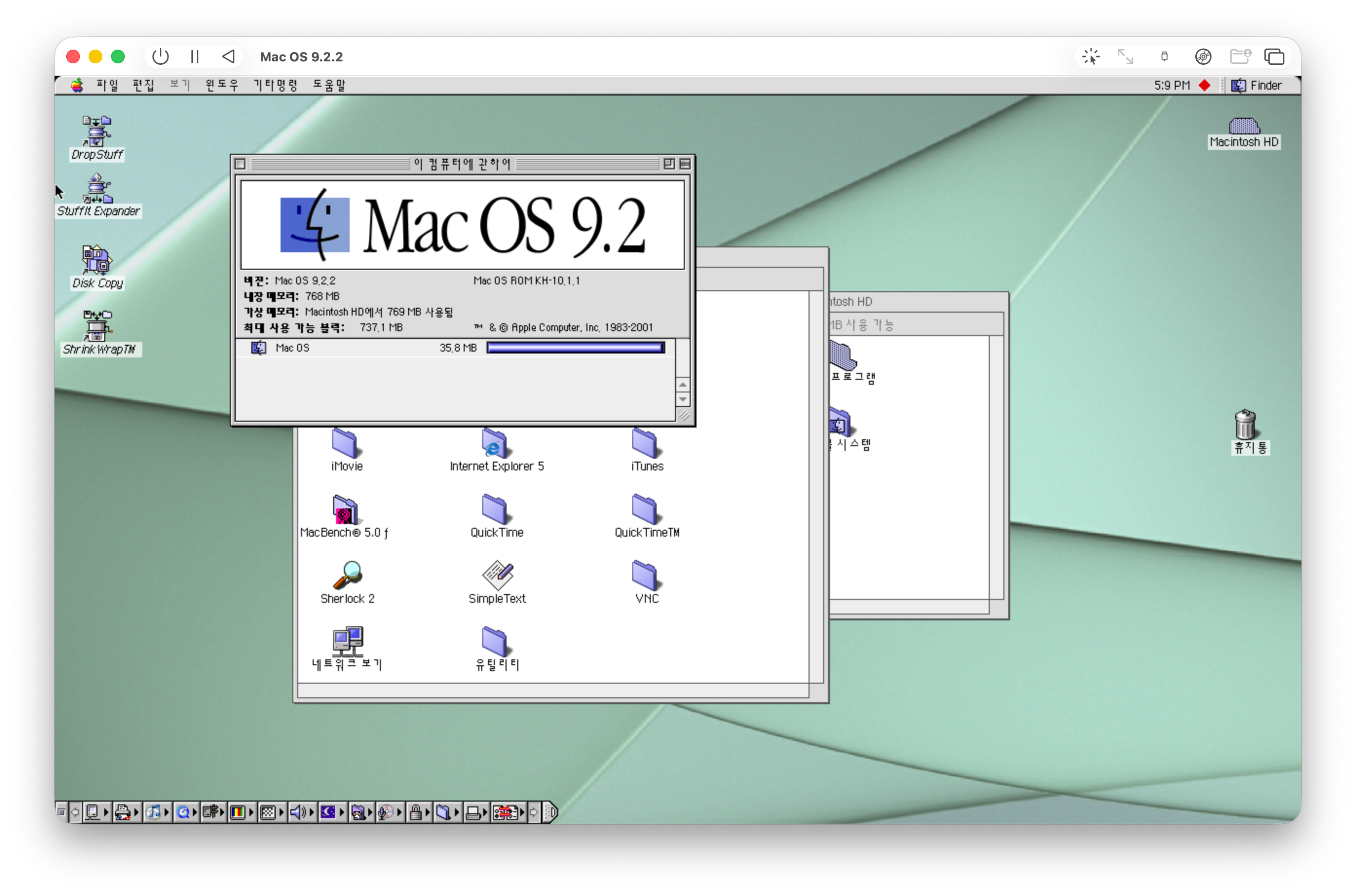Click the Mac OS memory usage bar
The height and width of the screenshot is (896, 1356).
(x=575, y=347)
